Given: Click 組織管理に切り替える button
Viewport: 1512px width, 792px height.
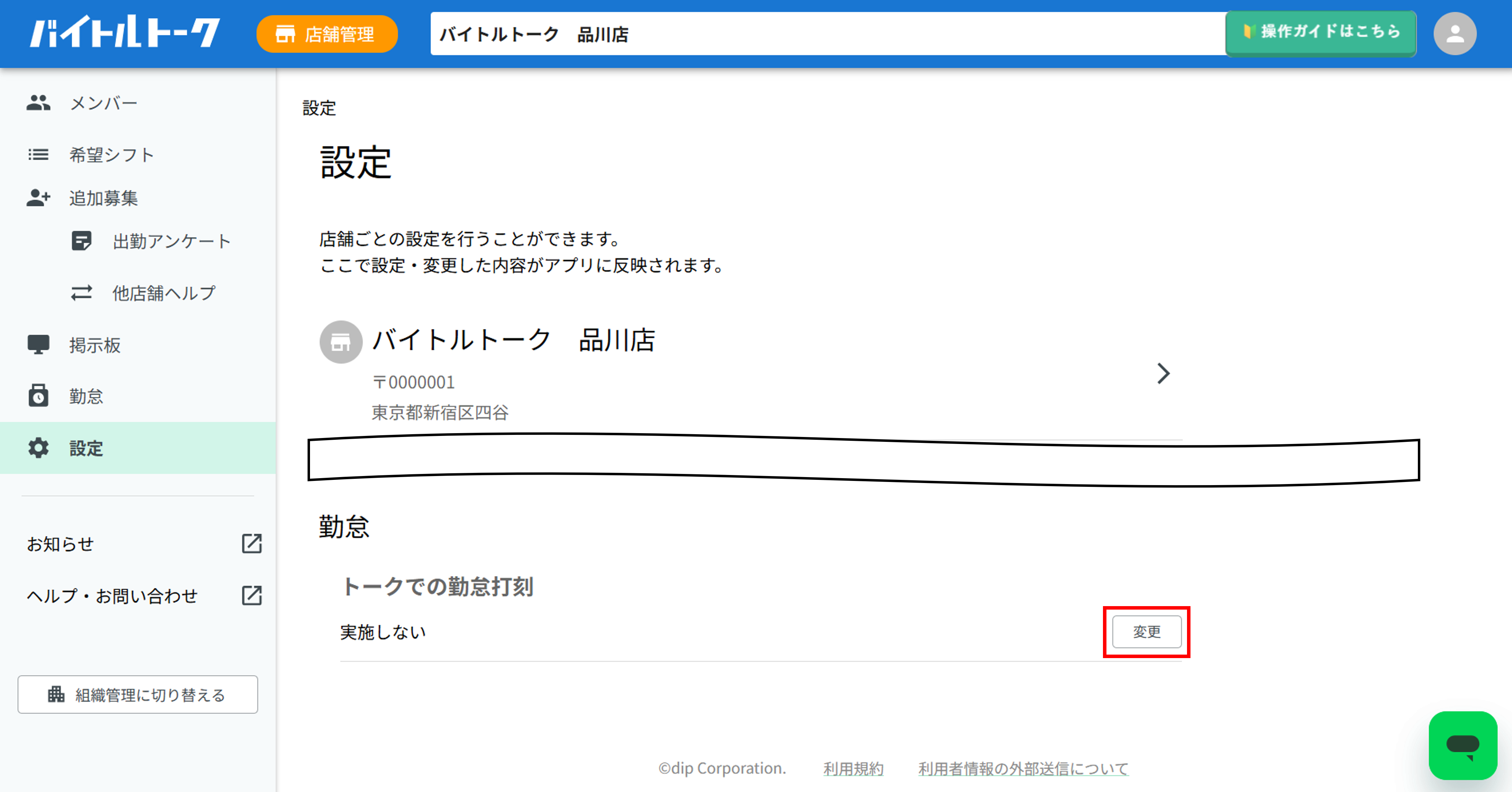Looking at the screenshot, I should 138,695.
